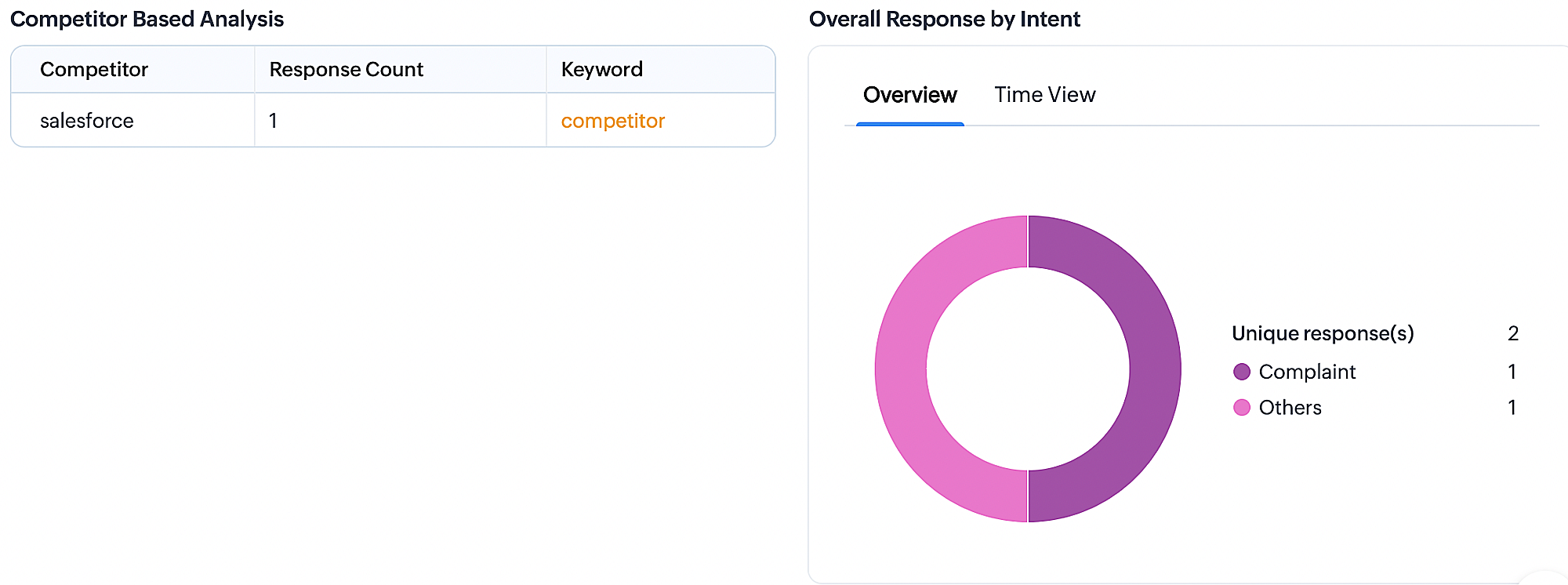Image resolution: width=1568 pixels, height=585 pixels.
Task: Click the Complaint count value
Action: coord(1512,372)
